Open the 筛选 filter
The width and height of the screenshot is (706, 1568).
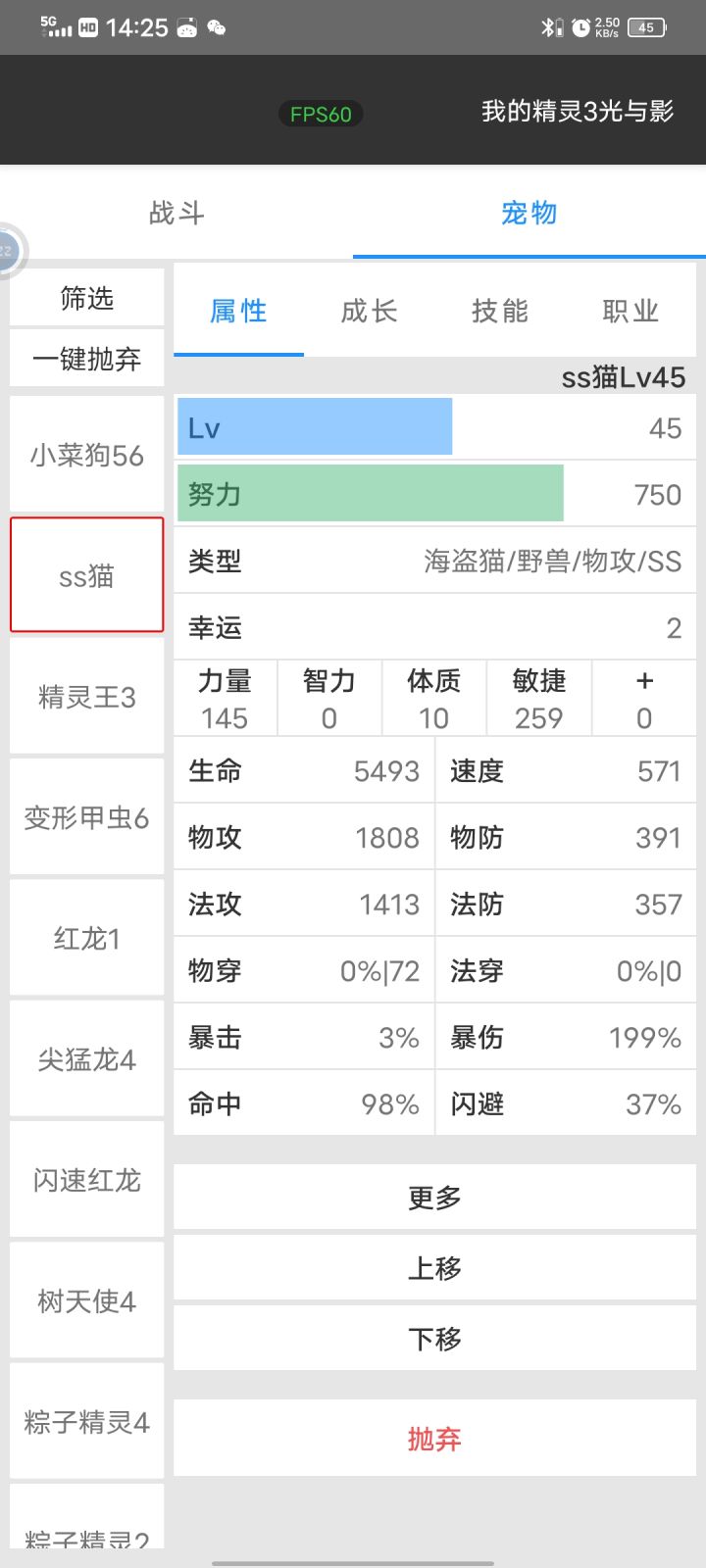[x=86, y=298]
